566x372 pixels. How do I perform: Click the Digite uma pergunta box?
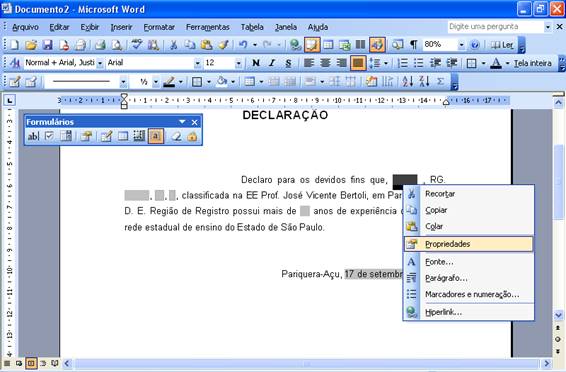click(496, 27)
